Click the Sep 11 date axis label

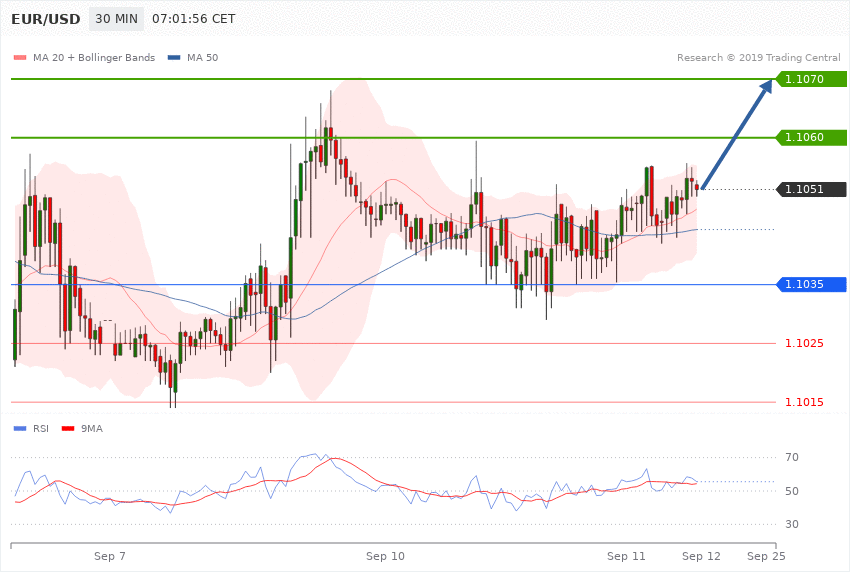pyautogui.click(x=626, y=556)
